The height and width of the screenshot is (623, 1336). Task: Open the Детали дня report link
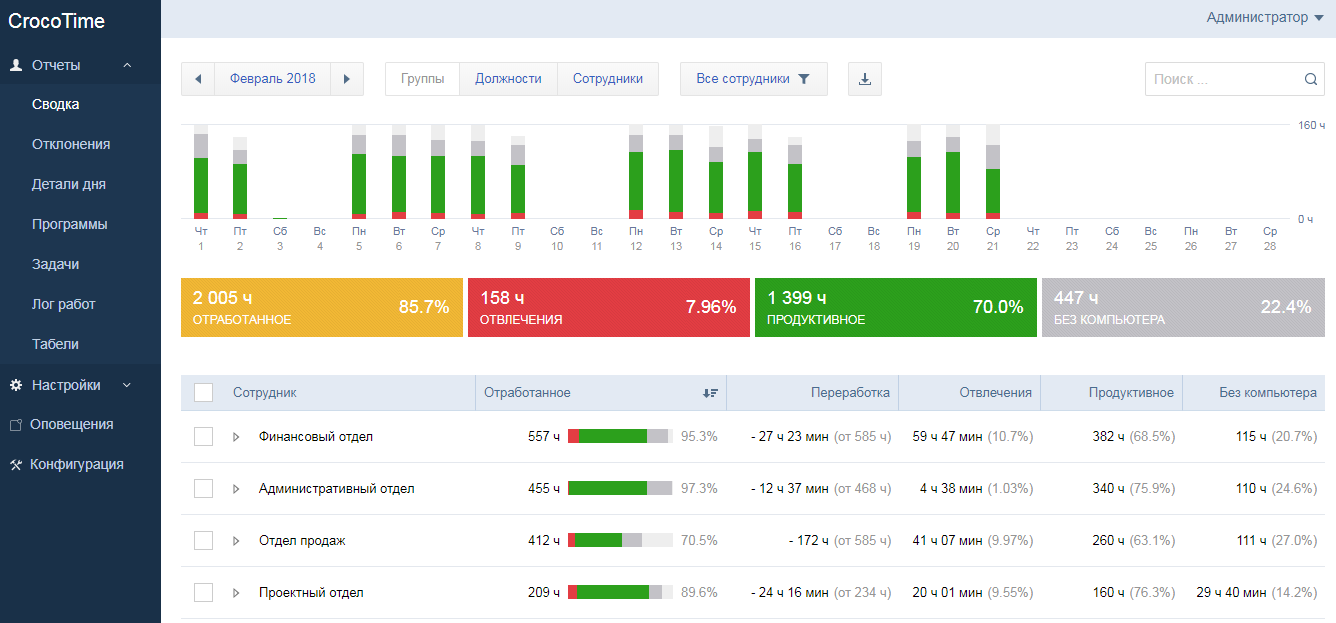point(68,184)
